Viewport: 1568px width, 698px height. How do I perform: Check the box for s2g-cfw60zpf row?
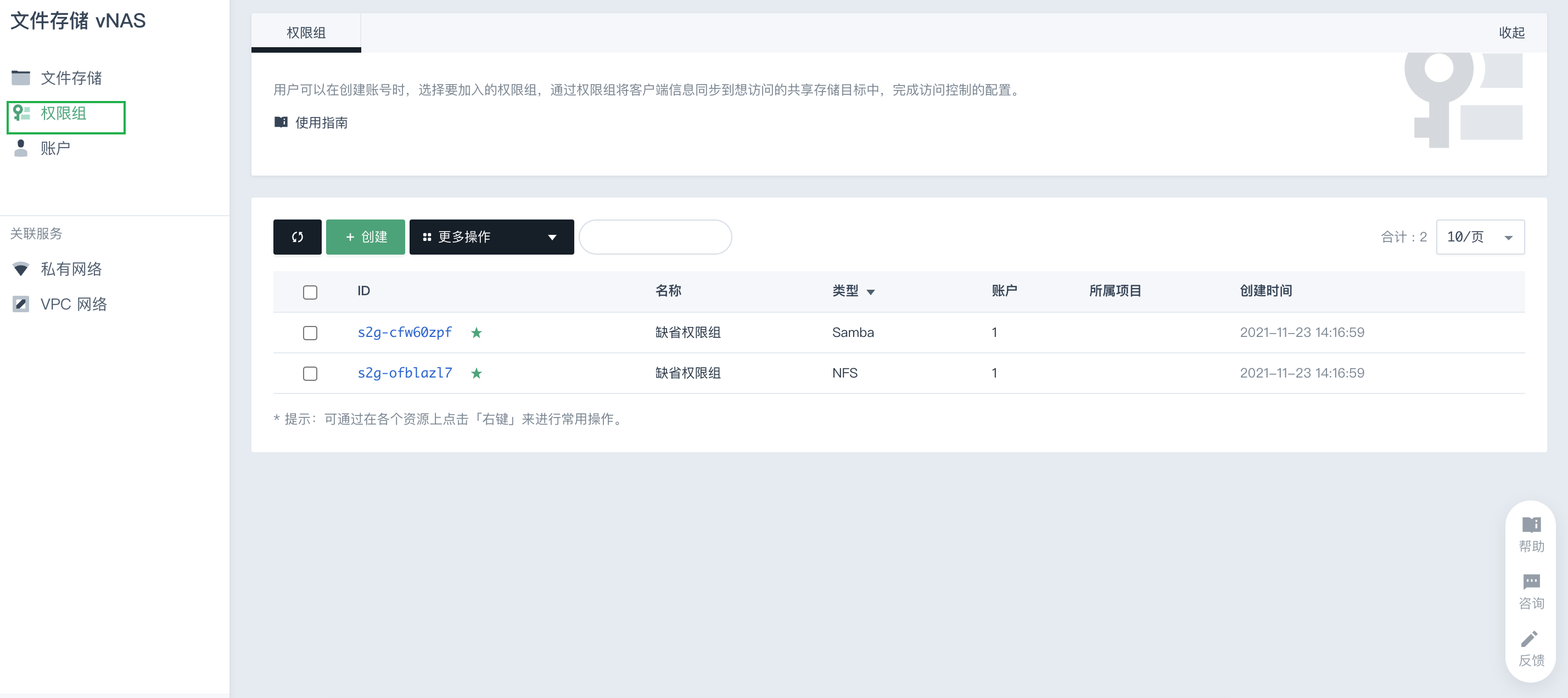(x=310, y=333)
